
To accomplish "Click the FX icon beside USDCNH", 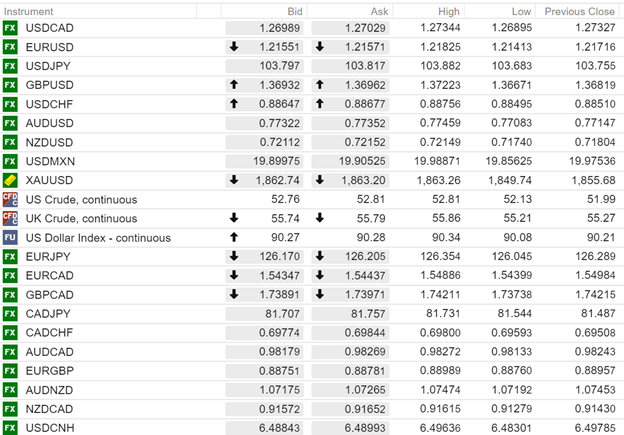I will coord(10,427).
